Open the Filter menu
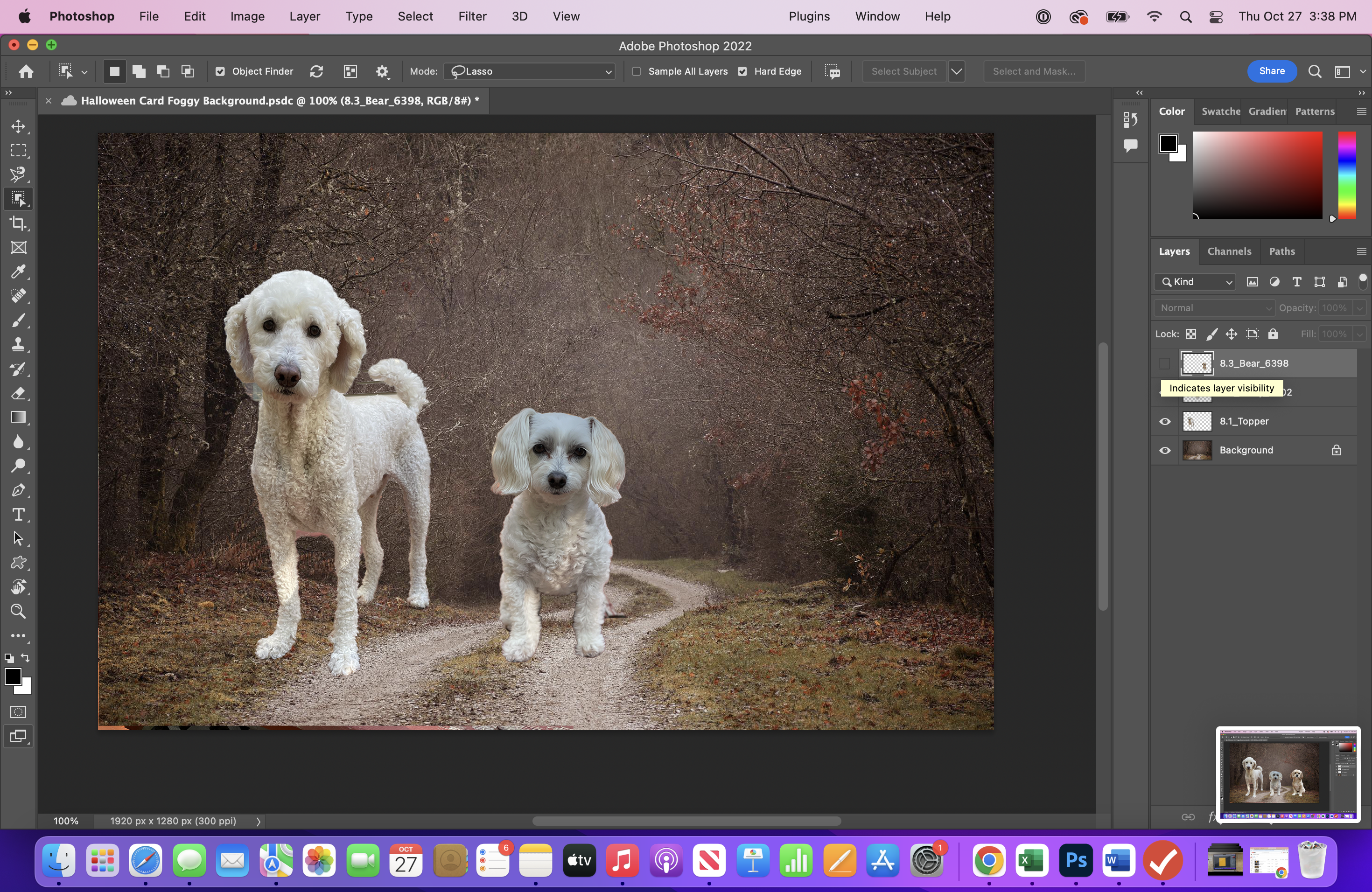This screenshot has height=892, width=1372. click(x=472, y=16)
